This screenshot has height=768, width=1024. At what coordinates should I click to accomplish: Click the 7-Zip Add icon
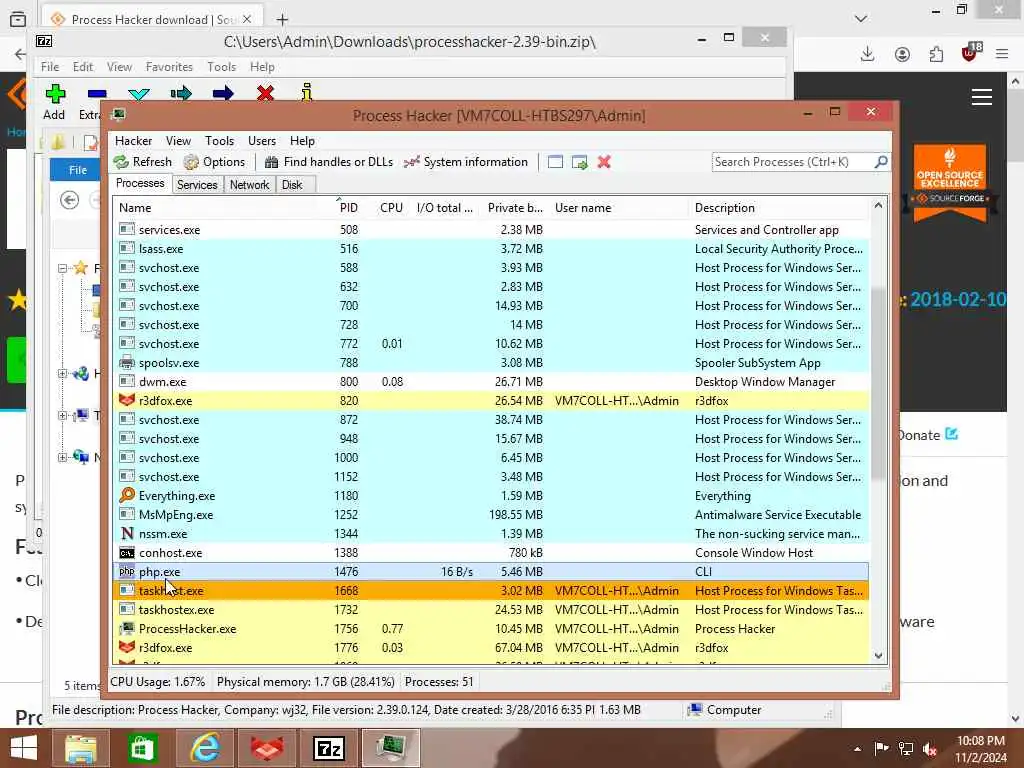(55, 94)
